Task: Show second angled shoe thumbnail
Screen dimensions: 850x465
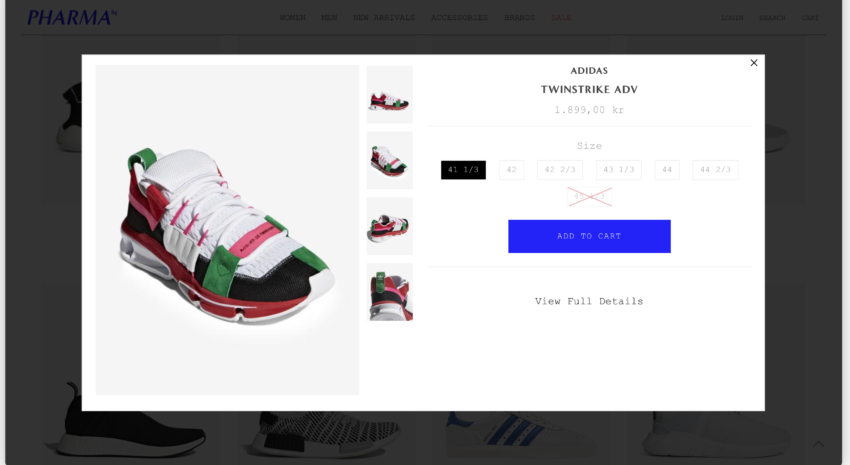Action: click(389, 160)
